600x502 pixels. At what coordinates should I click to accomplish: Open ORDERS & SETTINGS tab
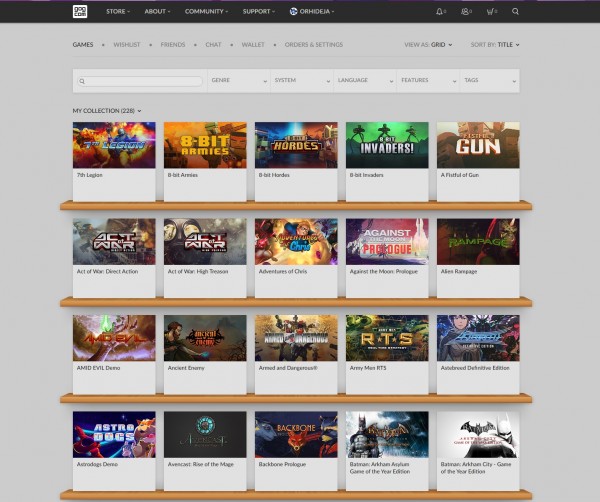[314, 45]
